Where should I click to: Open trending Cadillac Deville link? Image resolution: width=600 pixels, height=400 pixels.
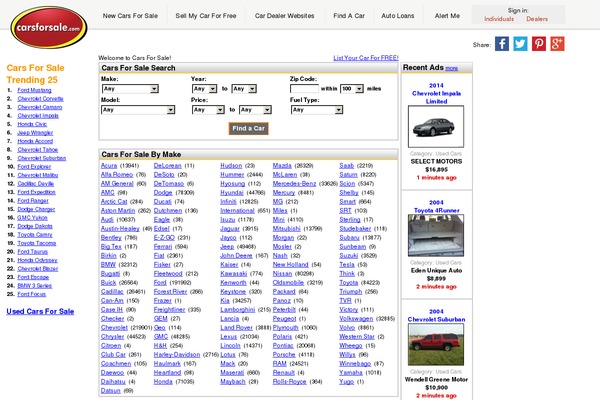pos(36,184)
